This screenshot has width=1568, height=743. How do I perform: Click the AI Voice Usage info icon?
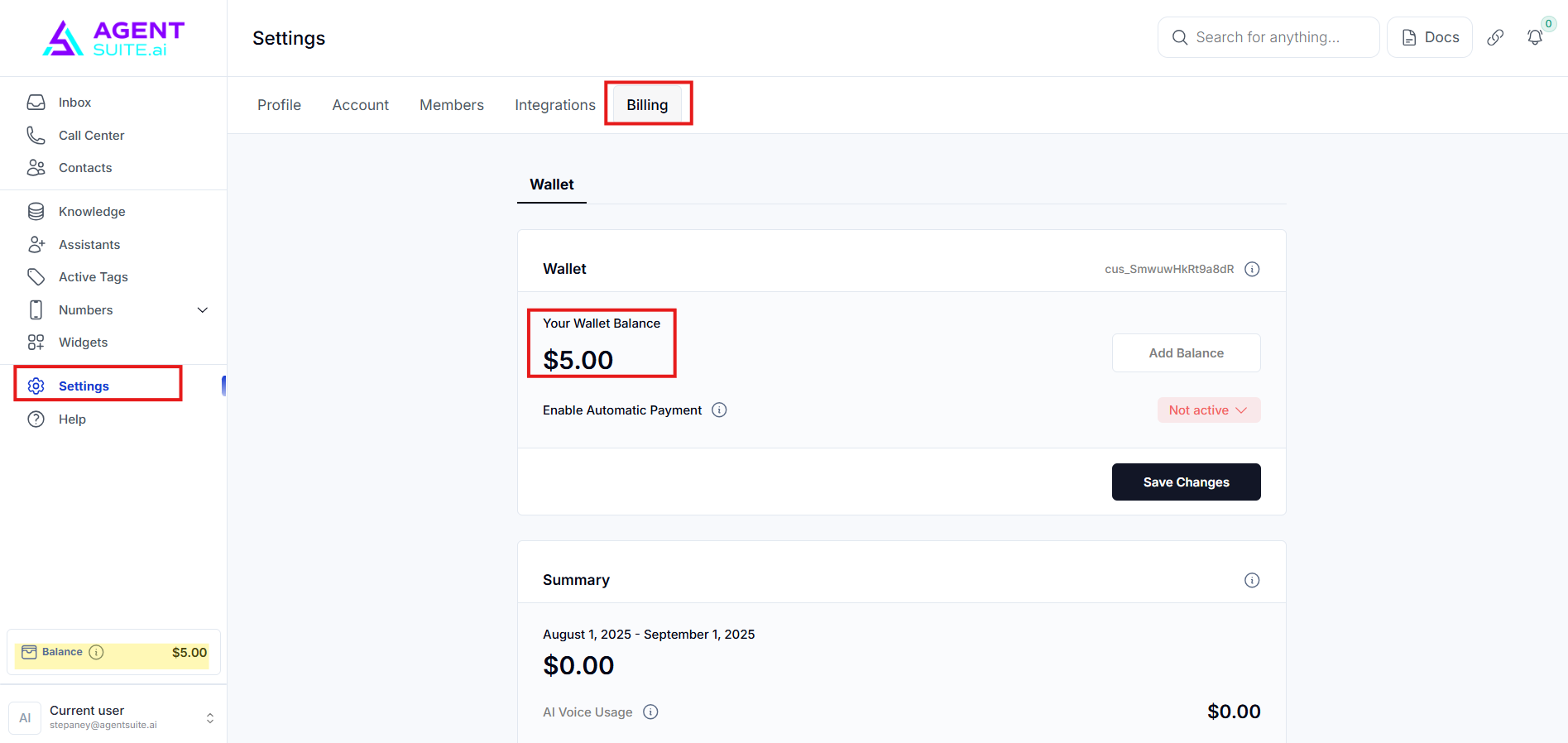(650, 712)
